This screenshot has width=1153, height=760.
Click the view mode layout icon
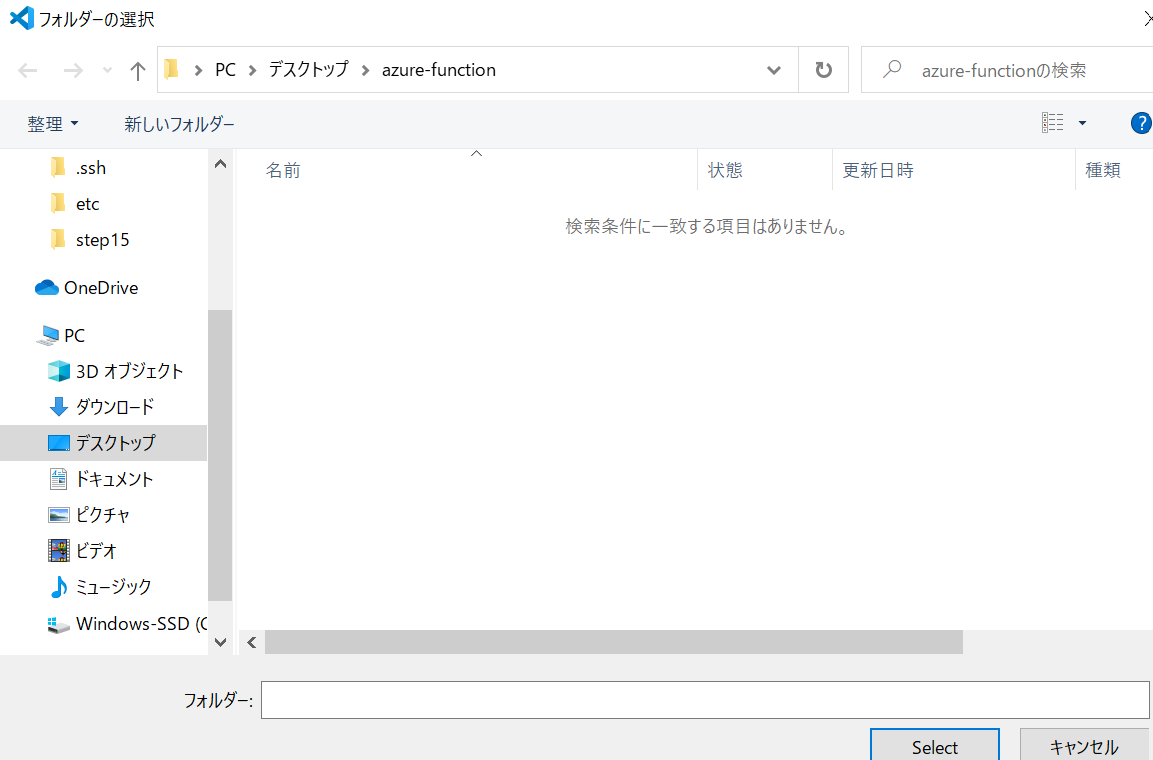(x=1052, y=123)
